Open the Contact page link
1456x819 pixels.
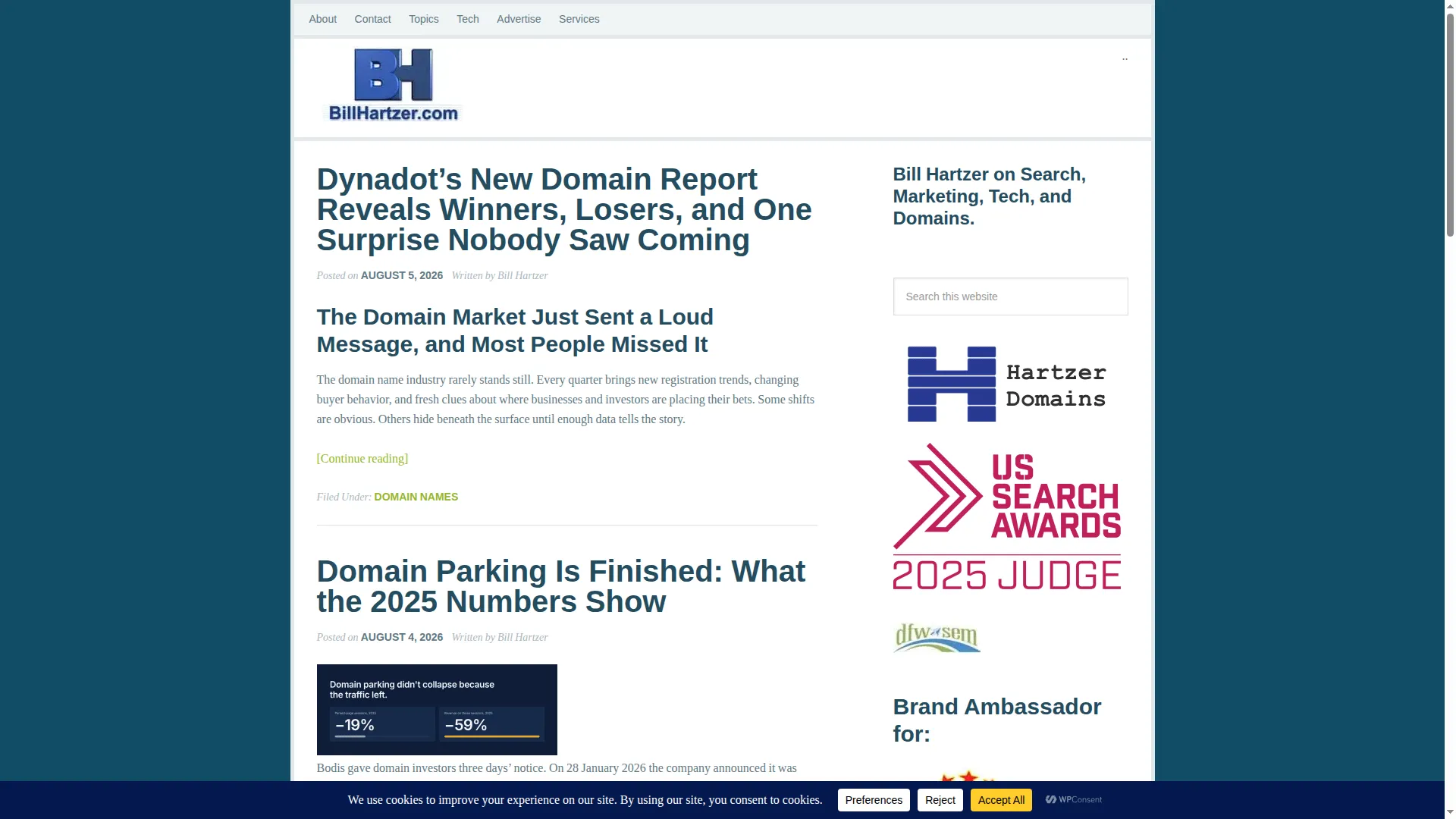372,19
